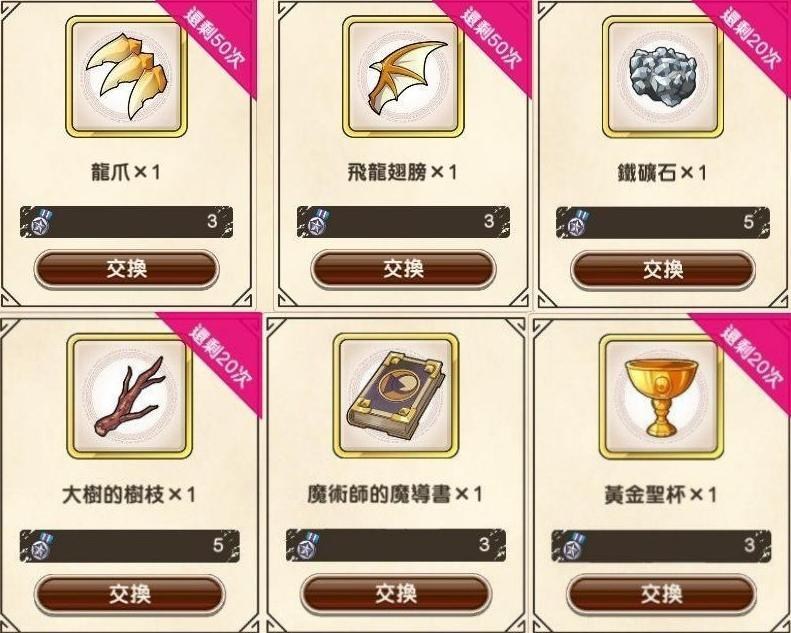Click 交換 under 黃金聖杯
Viewport: 791px width, 633px height.
[x=661, y=594]
